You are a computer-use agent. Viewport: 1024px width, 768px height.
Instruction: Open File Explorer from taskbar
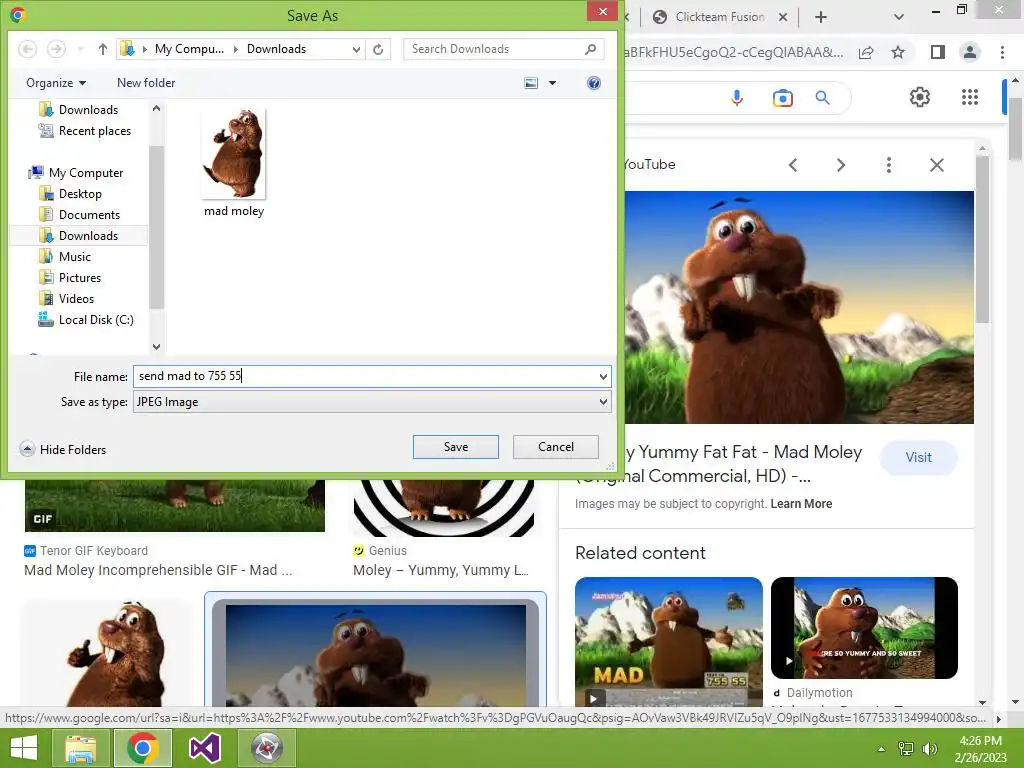[x=81, y=748]
